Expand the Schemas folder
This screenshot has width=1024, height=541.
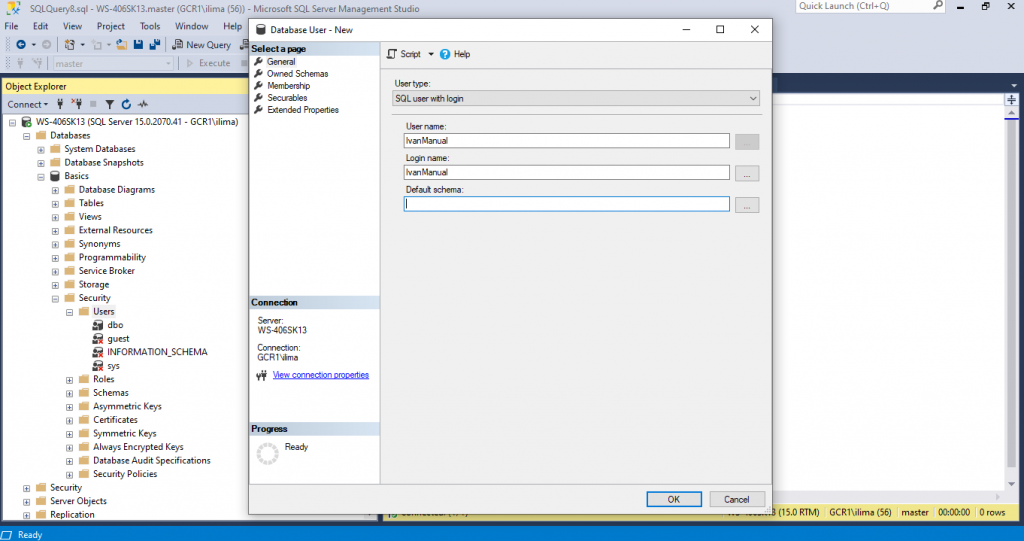click(70, 393)
